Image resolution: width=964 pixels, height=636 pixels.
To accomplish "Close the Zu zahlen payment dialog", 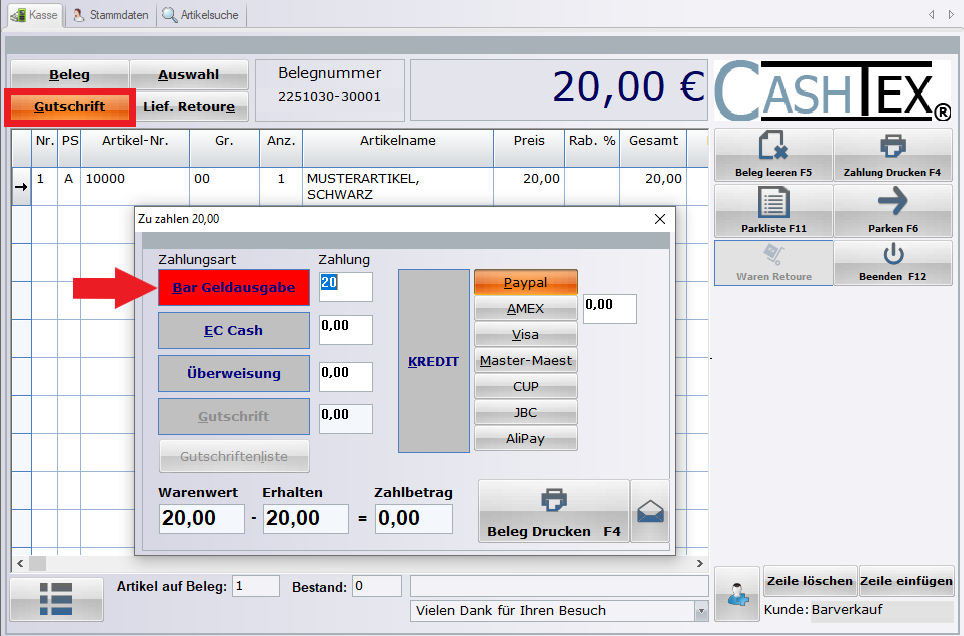I will point(659,218).
